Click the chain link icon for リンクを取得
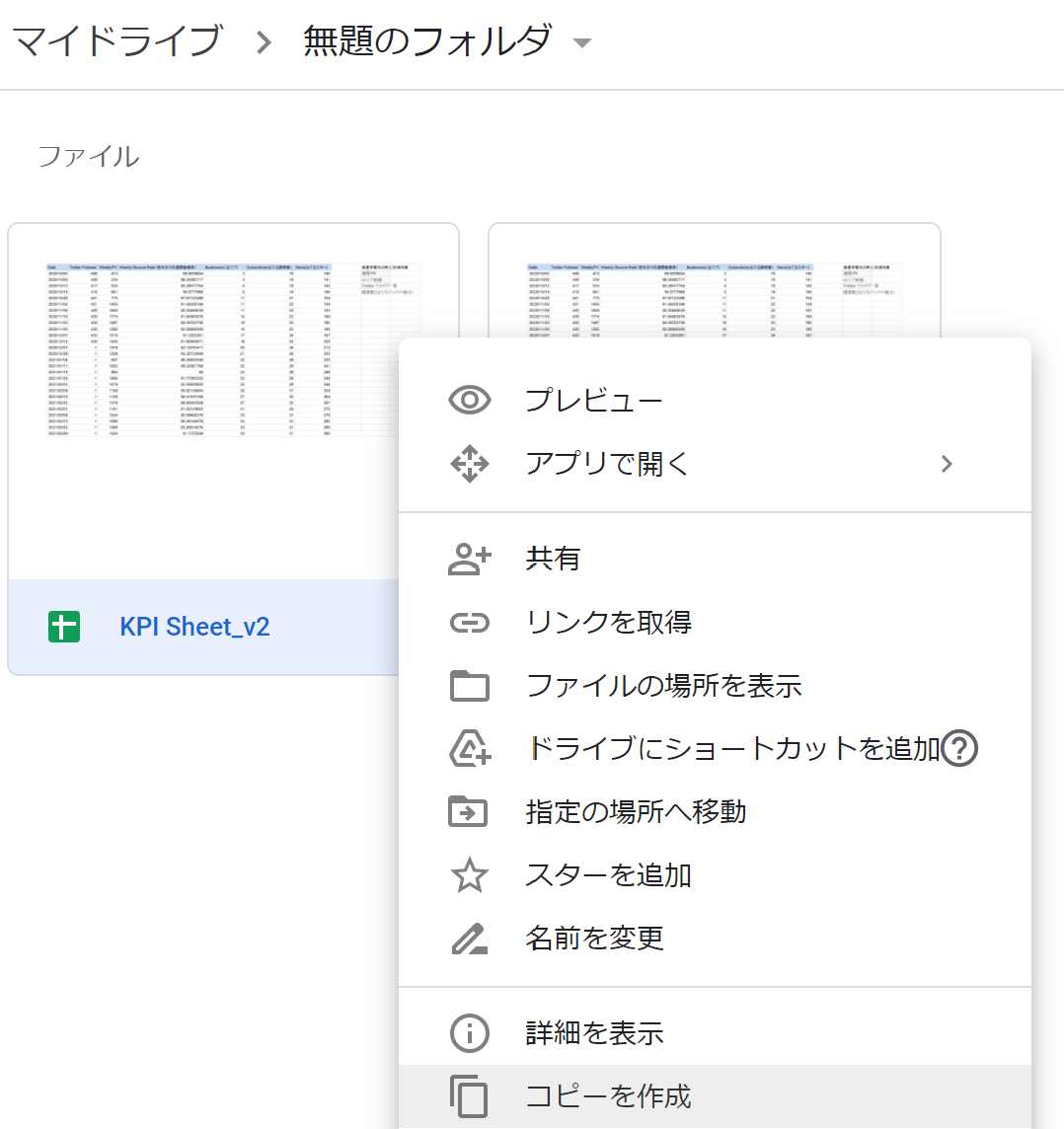 [470, 622]
